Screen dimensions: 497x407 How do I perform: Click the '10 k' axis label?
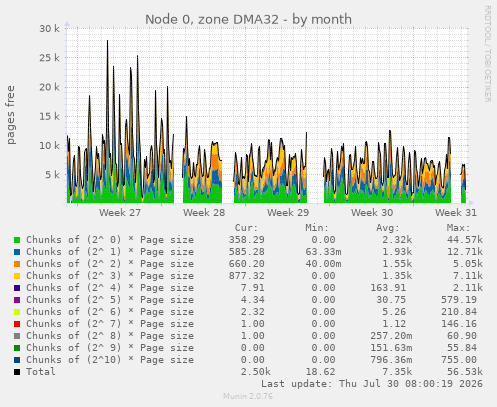pos(49,146)
